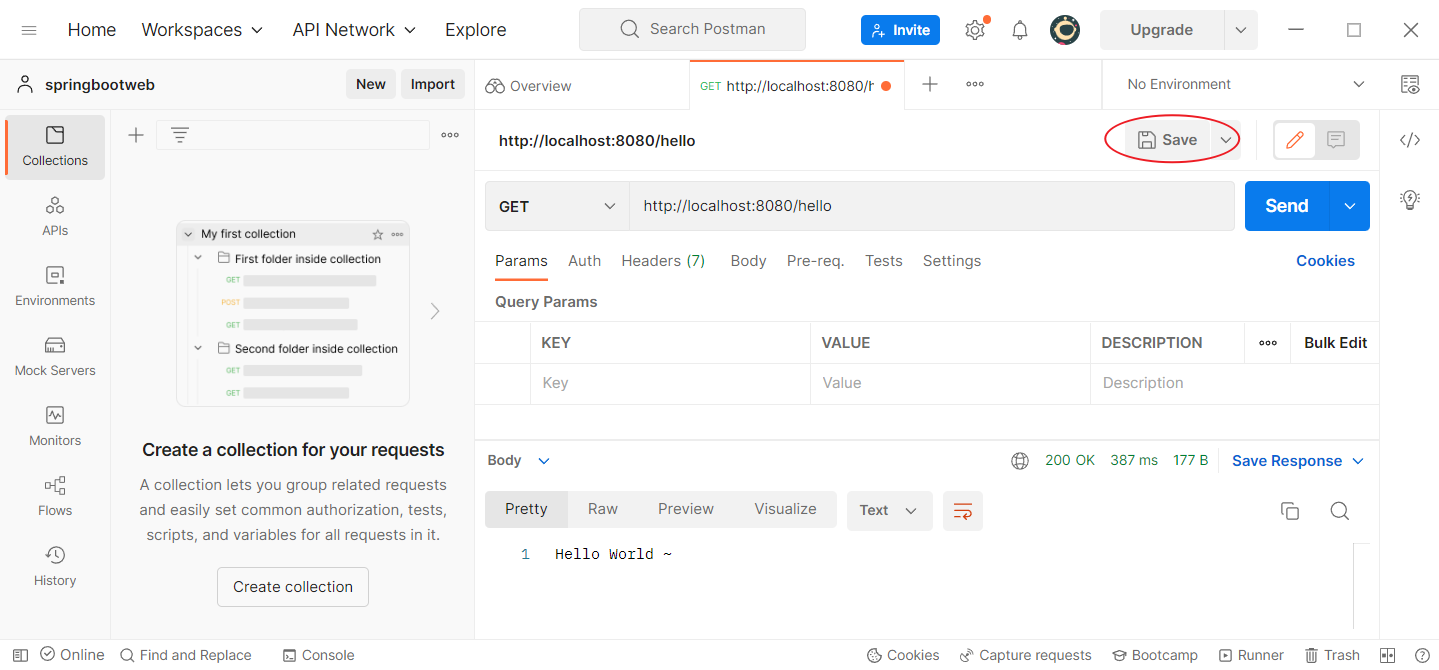Open the Flows sidebar section
Screen dimensions: 1439x670
click(55, 496)
